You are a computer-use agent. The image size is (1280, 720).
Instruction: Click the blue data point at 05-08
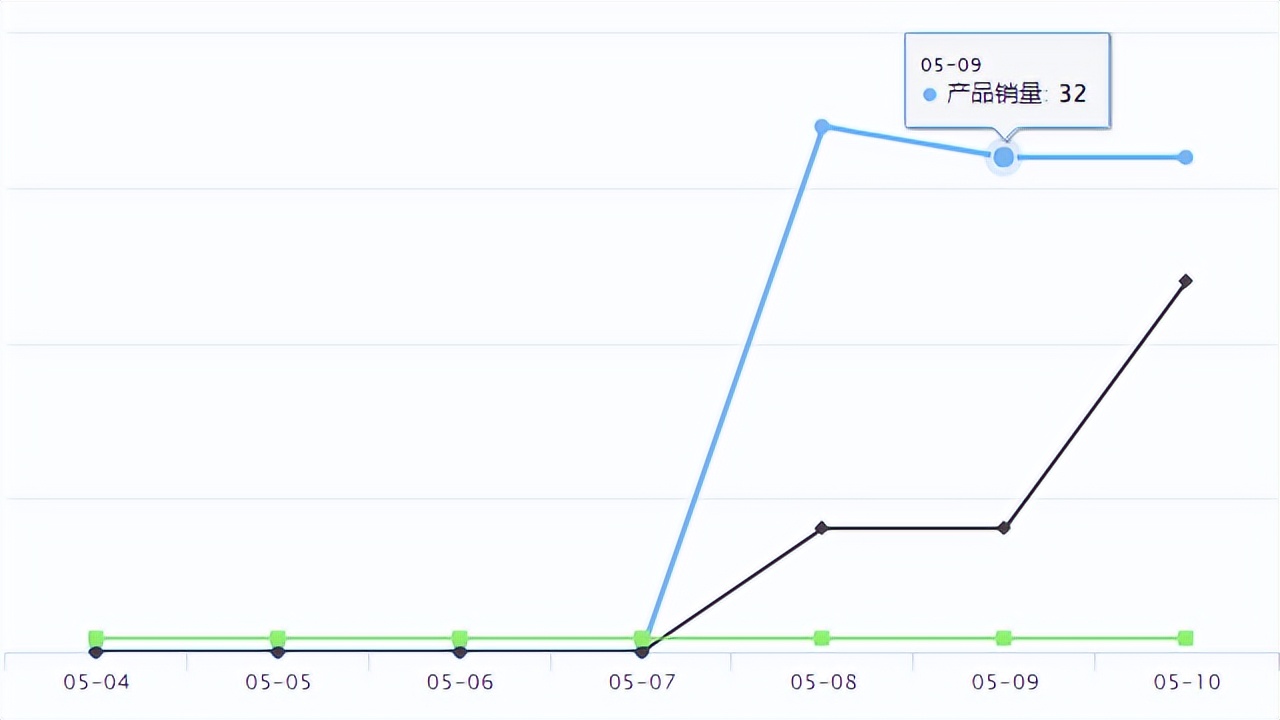(x=822, y=126)
